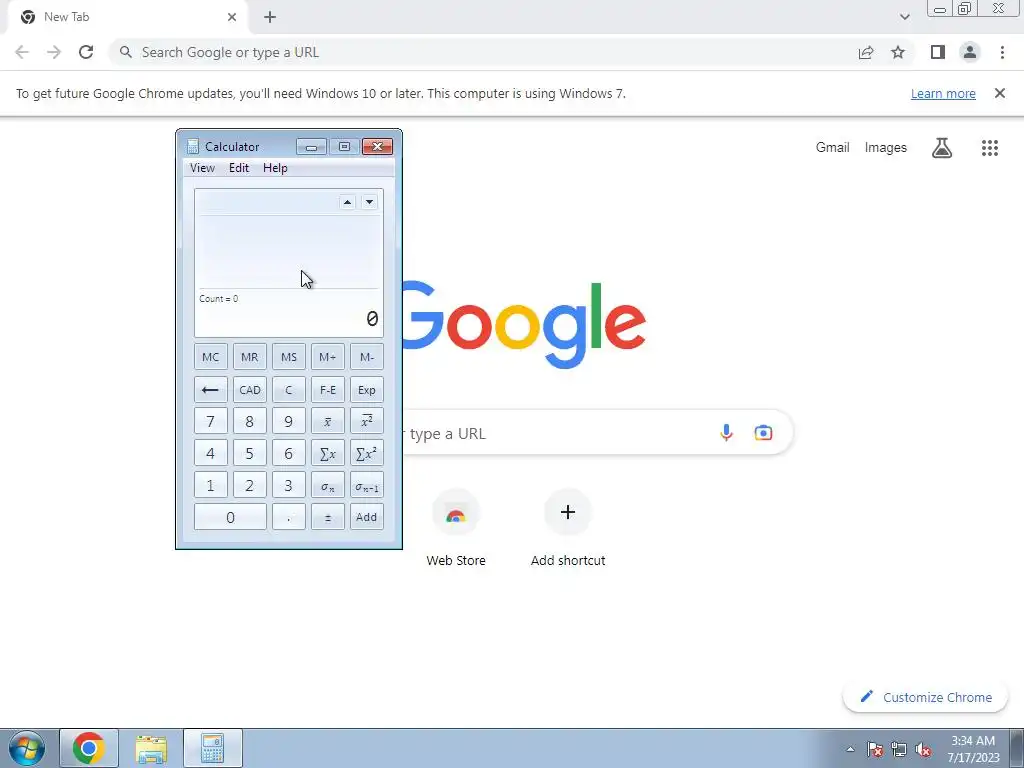Screen dimensions: 1024x768
Task: Toggle F-E scientific notation
Action: [x=328, y=389]
